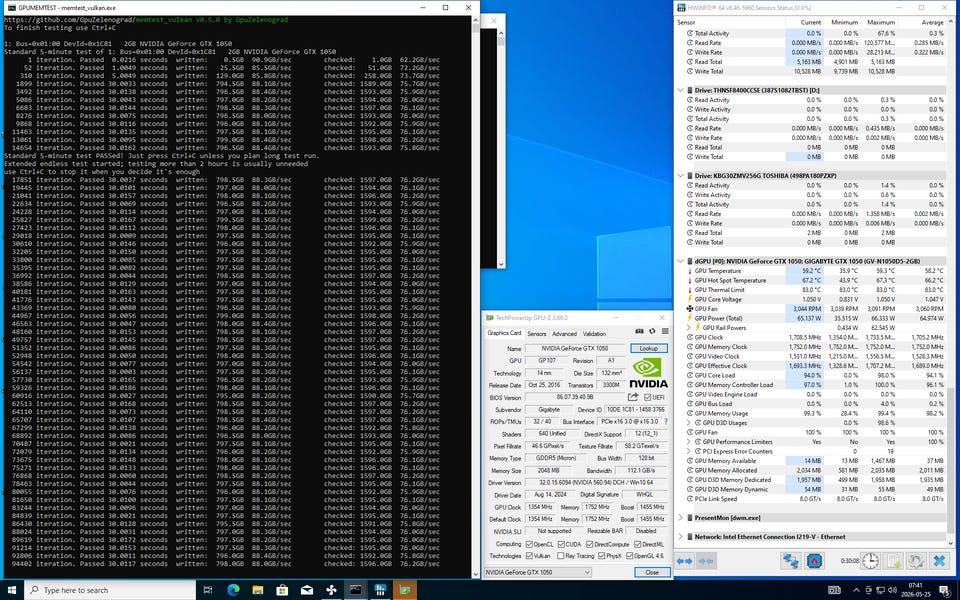The image size is (960, 600).
Task: Click HWiNFO blue chip tray icon
Action: pyautogui.click(x=814, y=561)
